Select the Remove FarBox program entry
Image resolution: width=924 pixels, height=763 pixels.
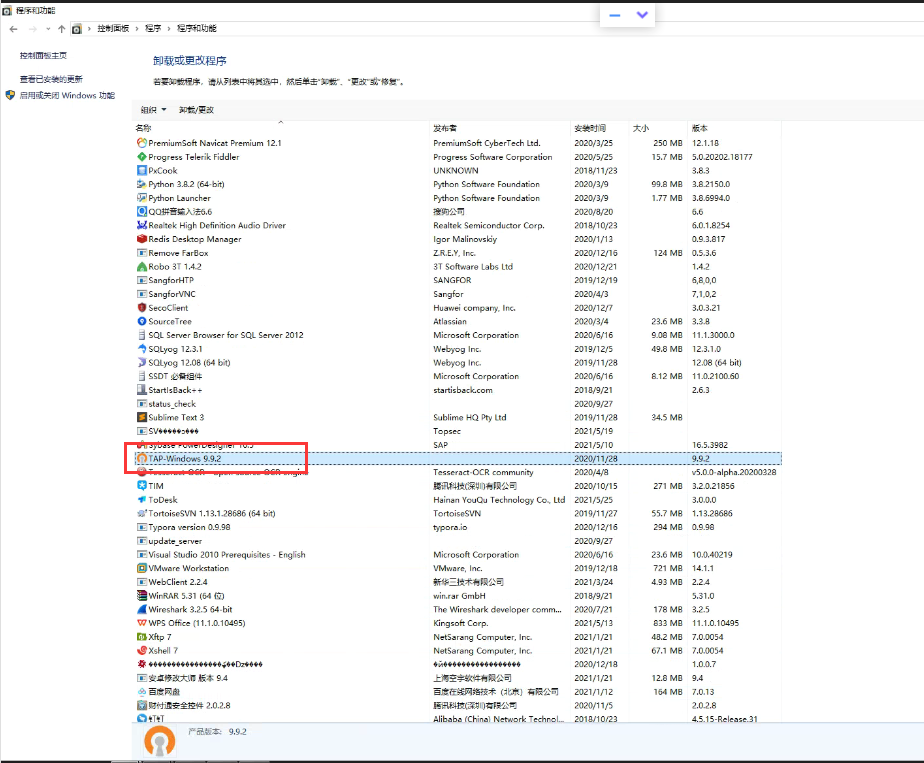point(458,253)
